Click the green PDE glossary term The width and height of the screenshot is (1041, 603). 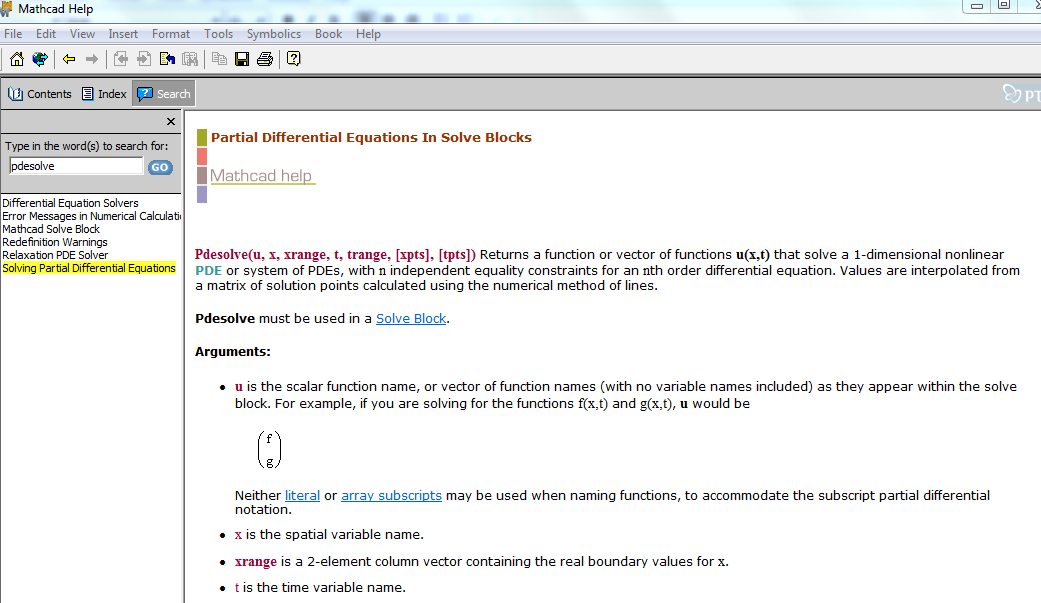click(208, 271)
